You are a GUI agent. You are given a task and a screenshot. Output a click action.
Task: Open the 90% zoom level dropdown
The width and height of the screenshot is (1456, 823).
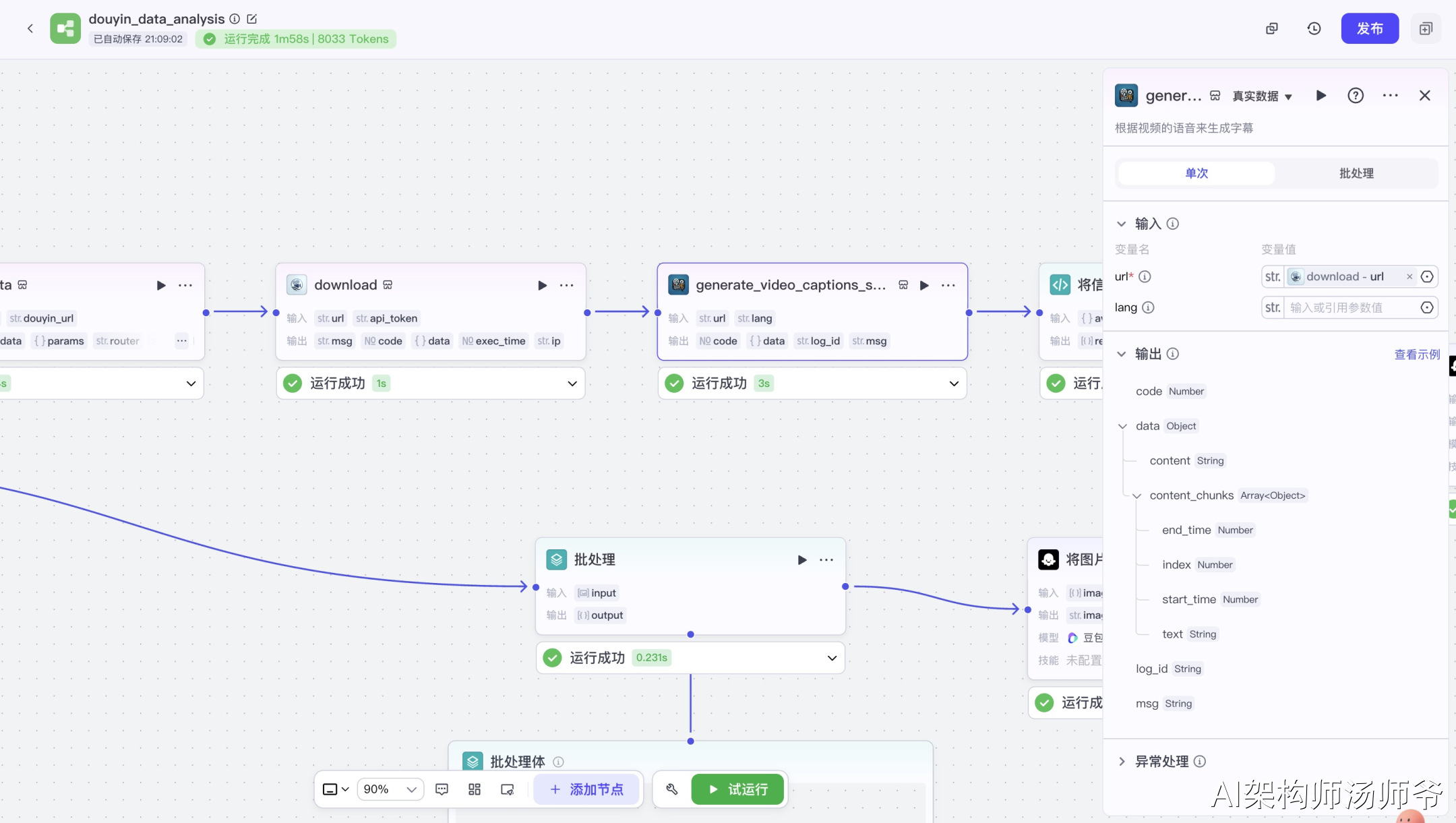point(390,789)
